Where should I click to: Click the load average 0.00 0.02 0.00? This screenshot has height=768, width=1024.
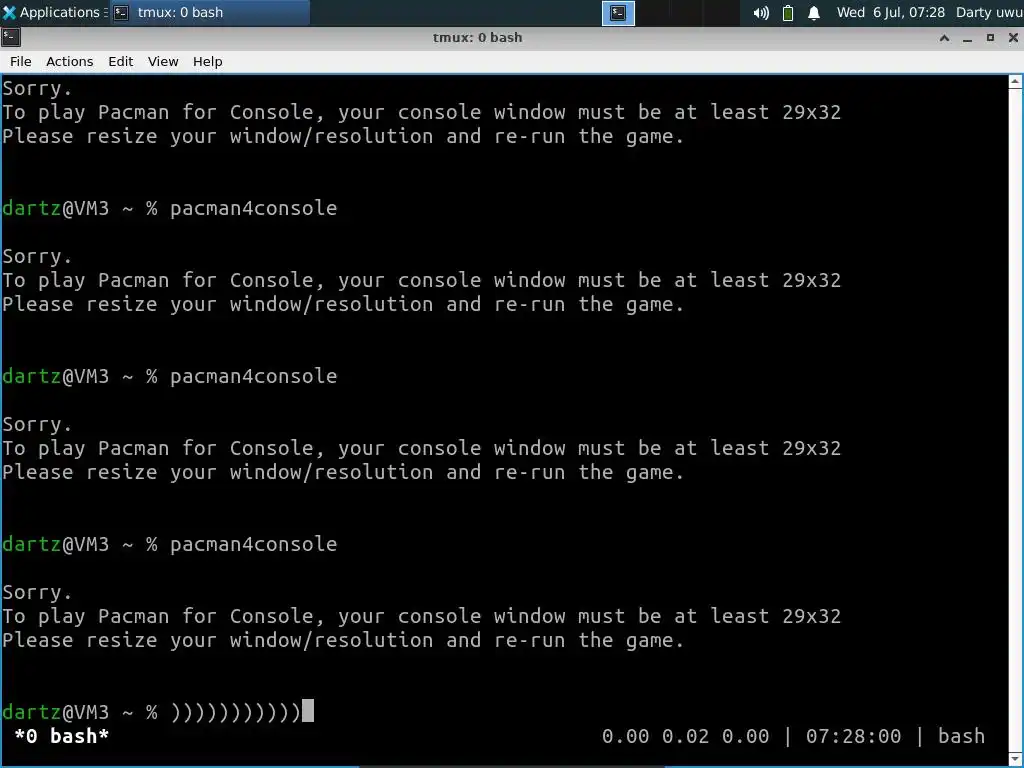pos(685,736)
